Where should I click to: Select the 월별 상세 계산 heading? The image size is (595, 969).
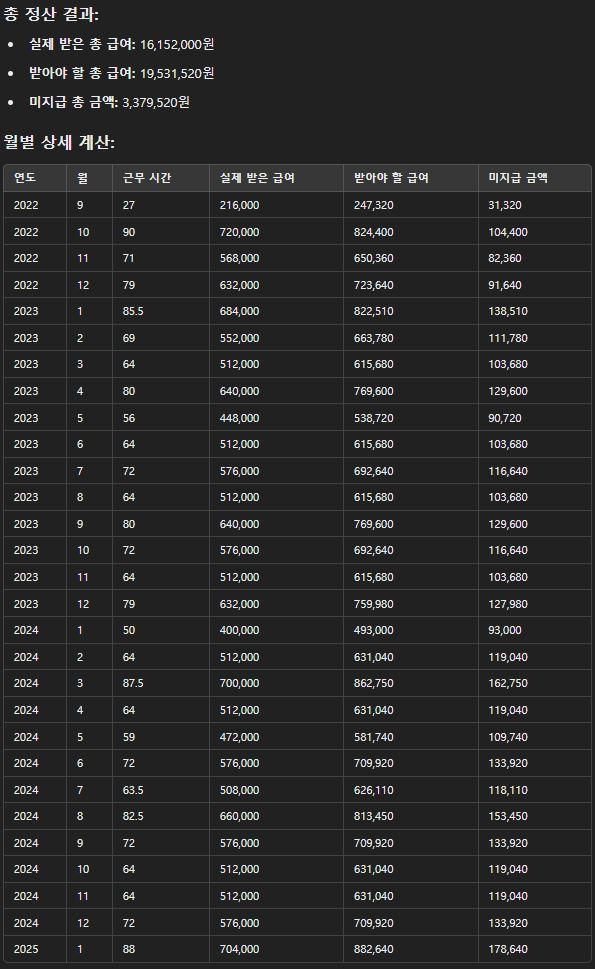pos(59,142)
